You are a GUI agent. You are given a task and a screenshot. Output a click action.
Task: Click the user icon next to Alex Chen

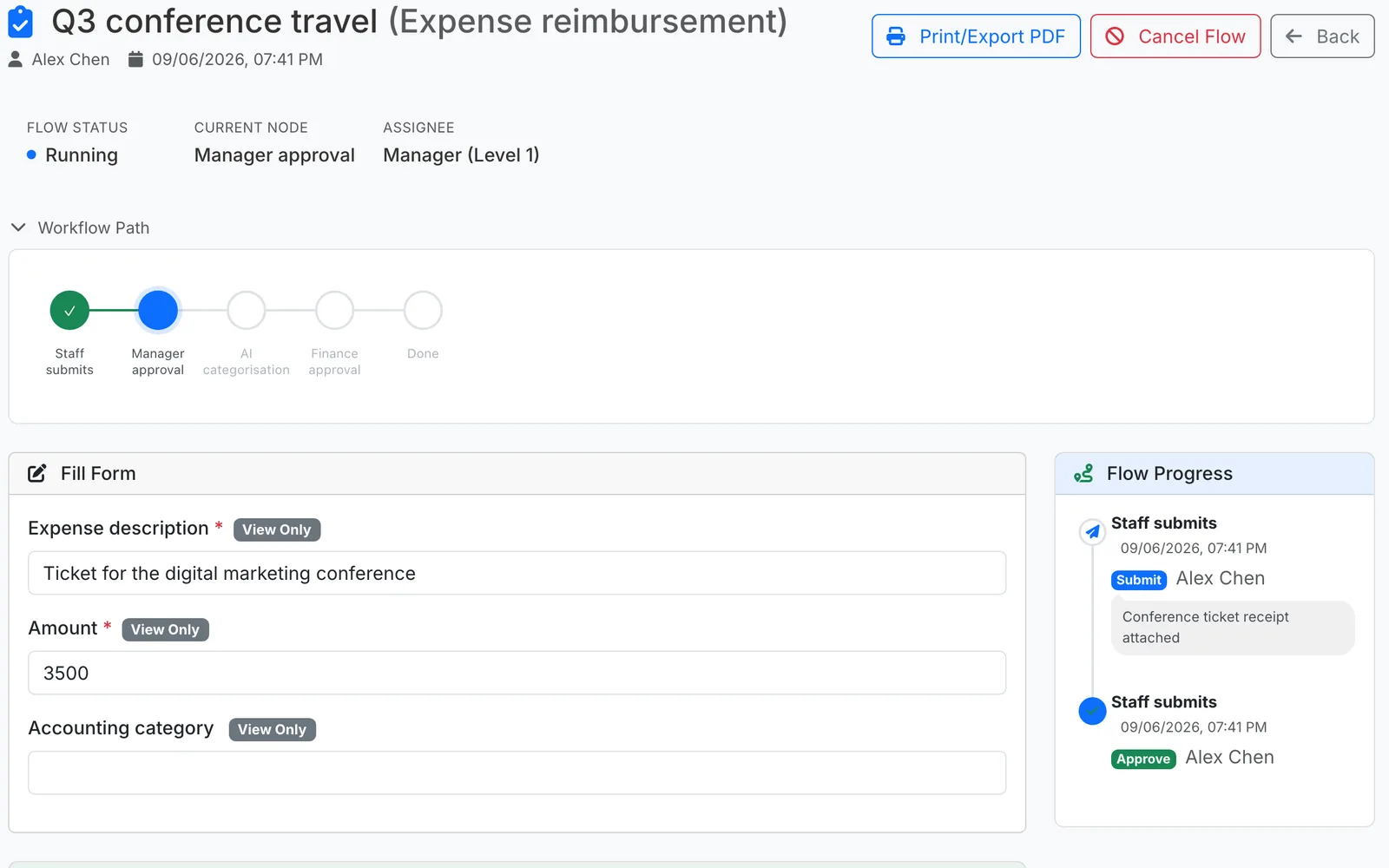pos(16,59)
